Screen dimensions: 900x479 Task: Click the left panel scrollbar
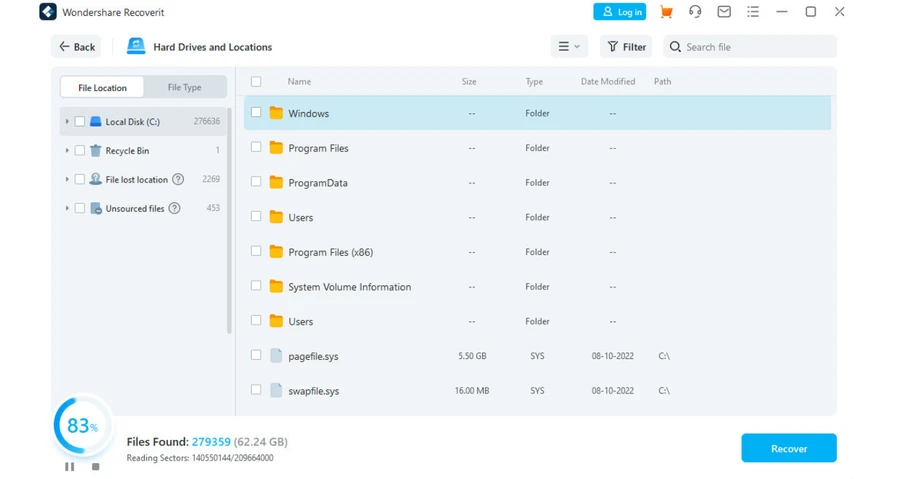click(229, 220)
